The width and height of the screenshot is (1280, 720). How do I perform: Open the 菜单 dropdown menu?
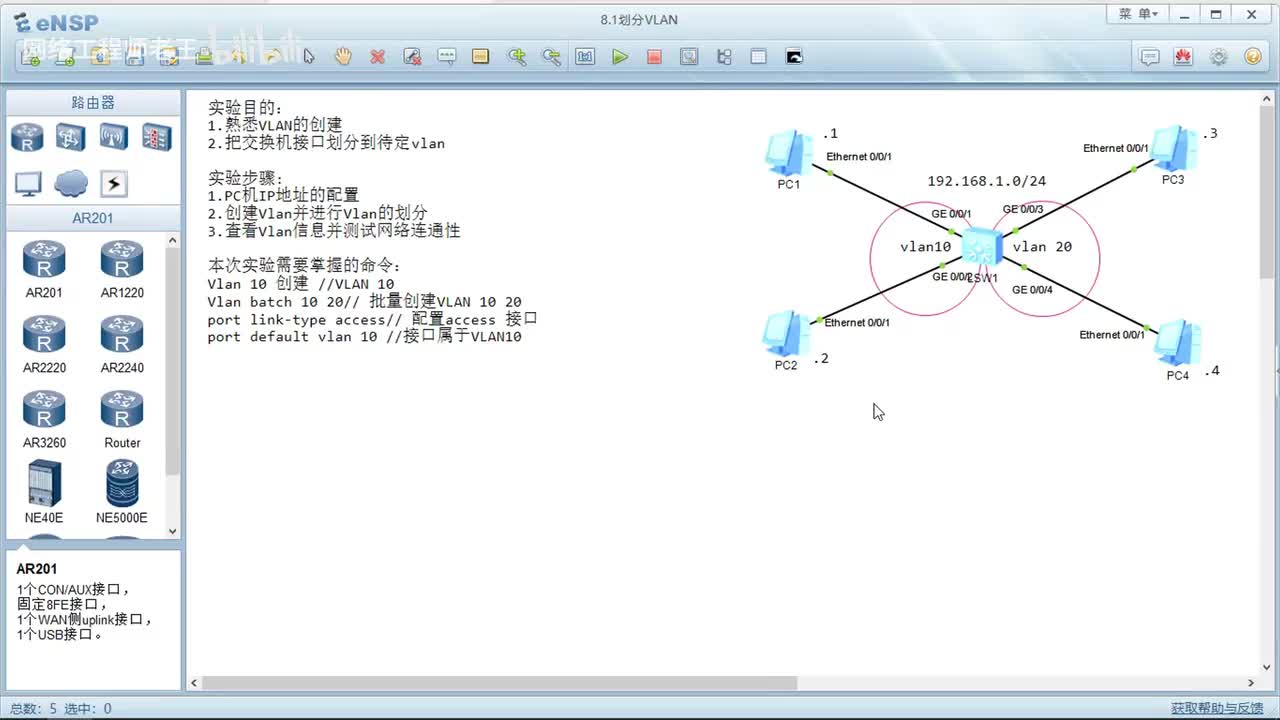1138,14
